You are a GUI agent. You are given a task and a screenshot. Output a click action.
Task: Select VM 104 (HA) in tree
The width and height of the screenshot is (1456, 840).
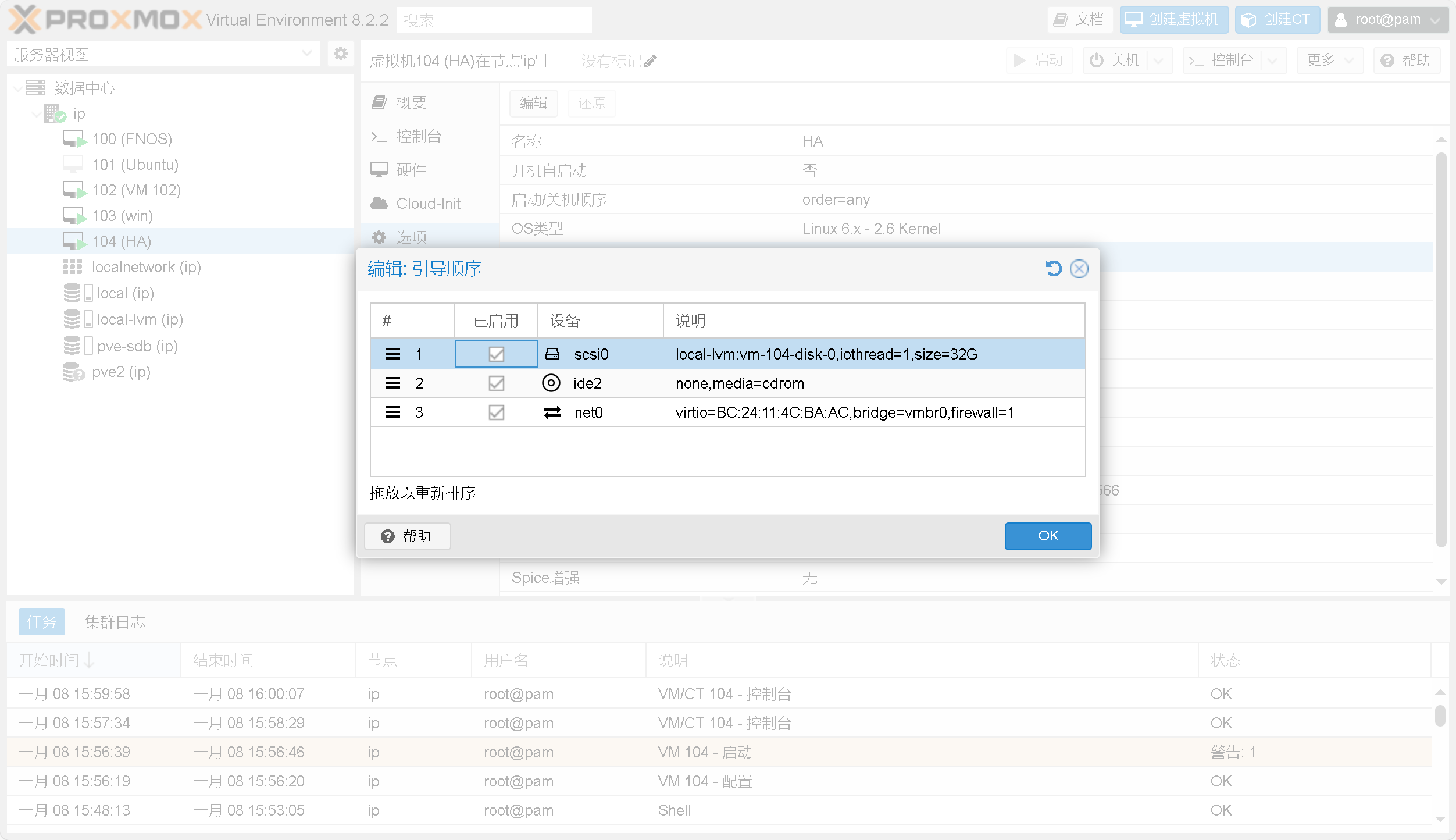[180, 241]
